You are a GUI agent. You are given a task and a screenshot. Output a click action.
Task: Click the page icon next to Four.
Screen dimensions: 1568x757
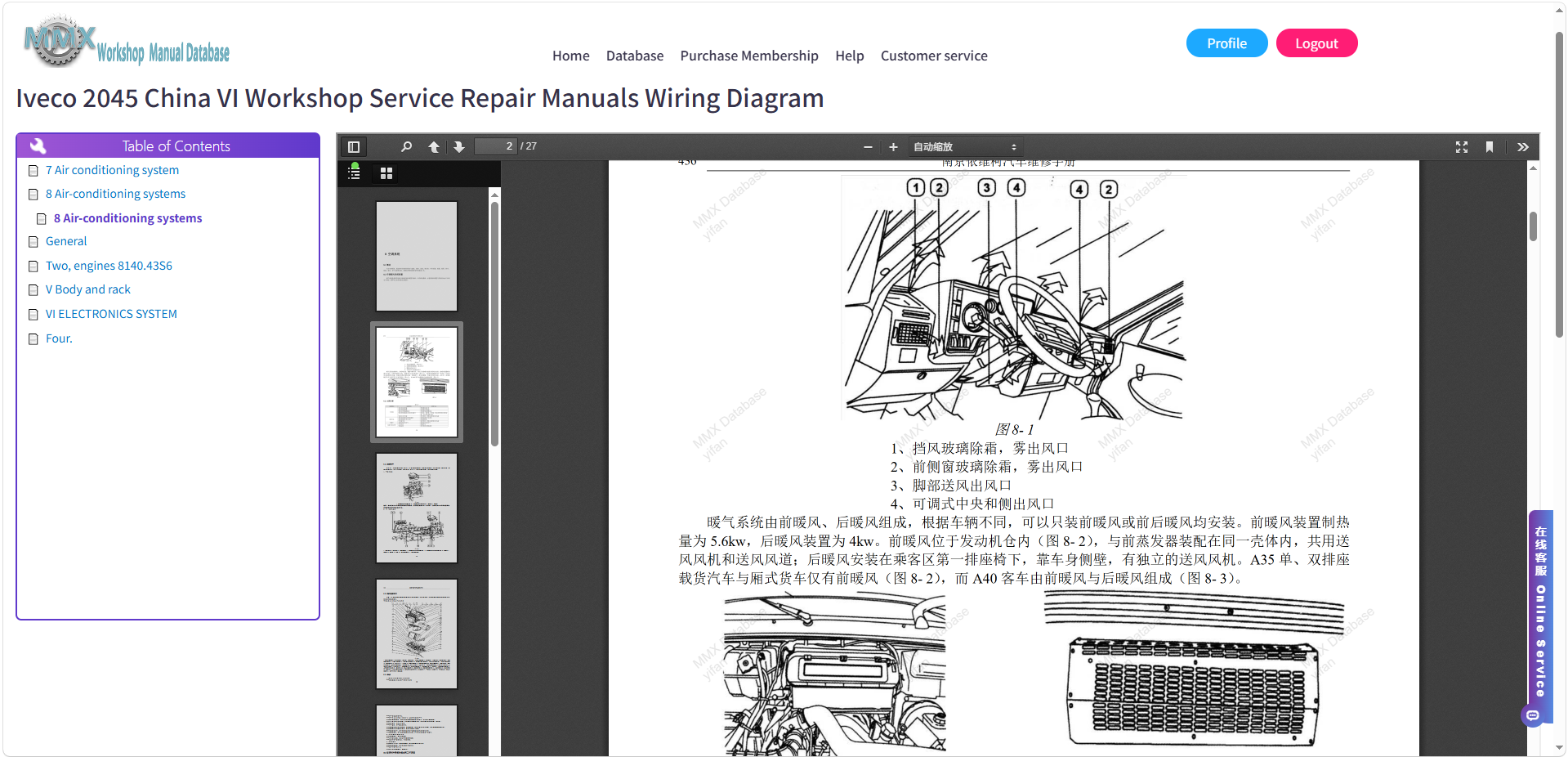[34, 339]
